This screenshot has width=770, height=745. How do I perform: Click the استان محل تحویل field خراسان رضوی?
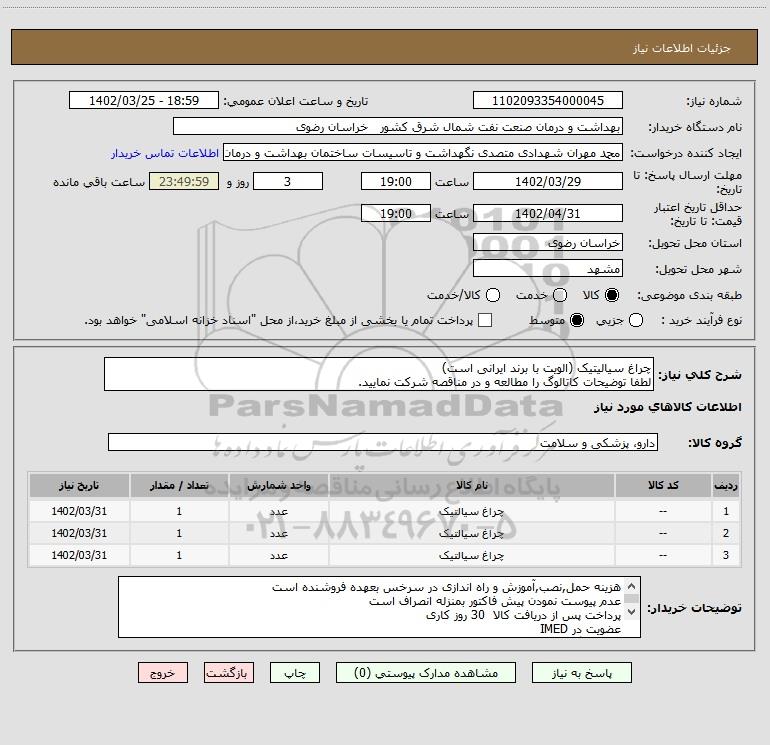pos(548,242)
